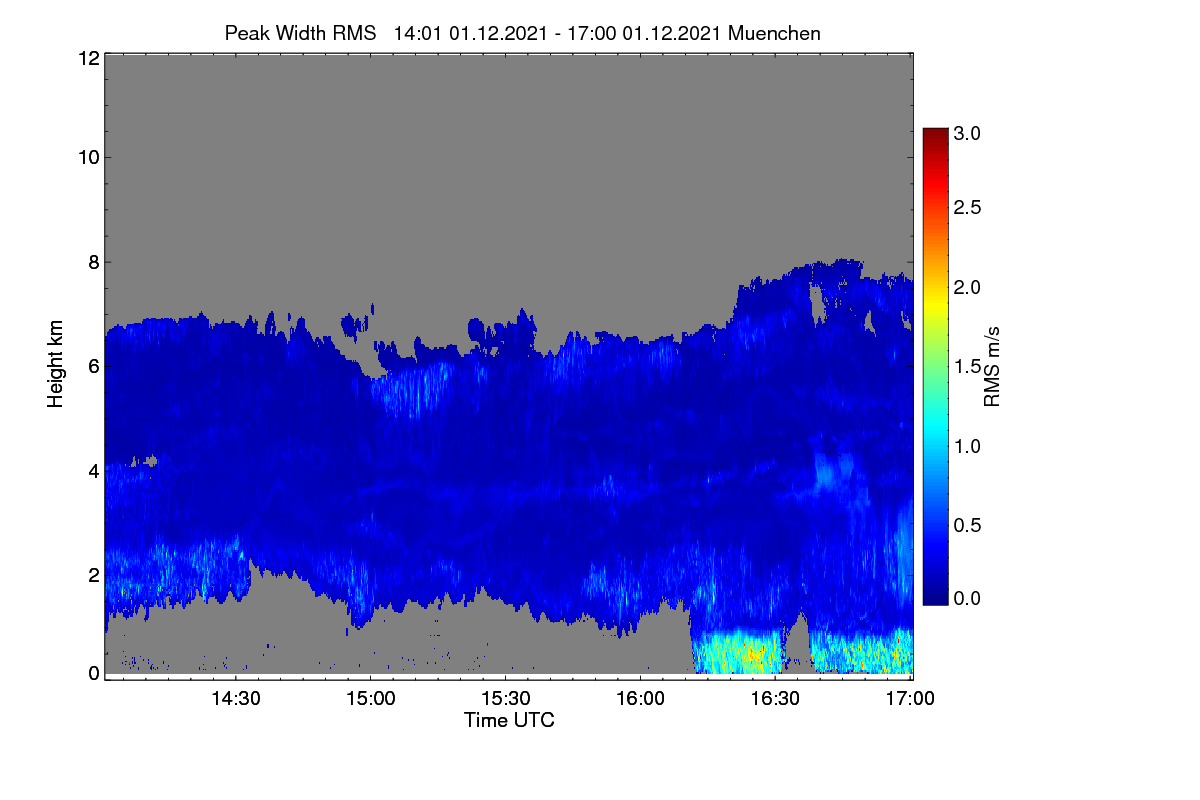The width and height of the screenshot is (1200, 800).
Task: Click the colorbar value 3.0
Action: 967,133
